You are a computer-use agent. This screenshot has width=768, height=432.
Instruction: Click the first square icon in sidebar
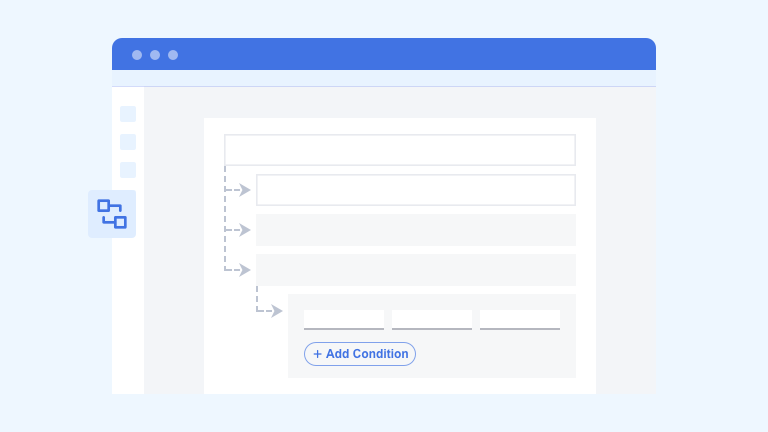128,114
